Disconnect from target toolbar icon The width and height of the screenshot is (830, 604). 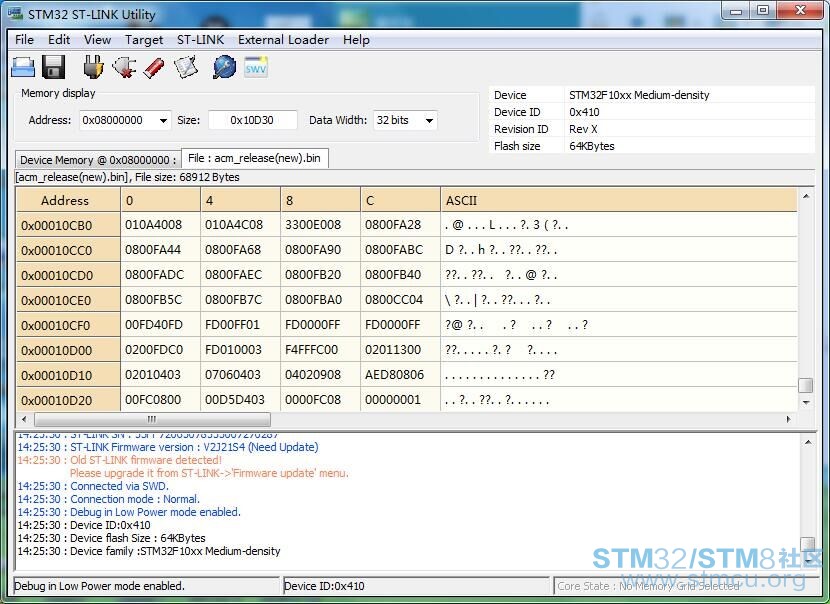point(124,67)
